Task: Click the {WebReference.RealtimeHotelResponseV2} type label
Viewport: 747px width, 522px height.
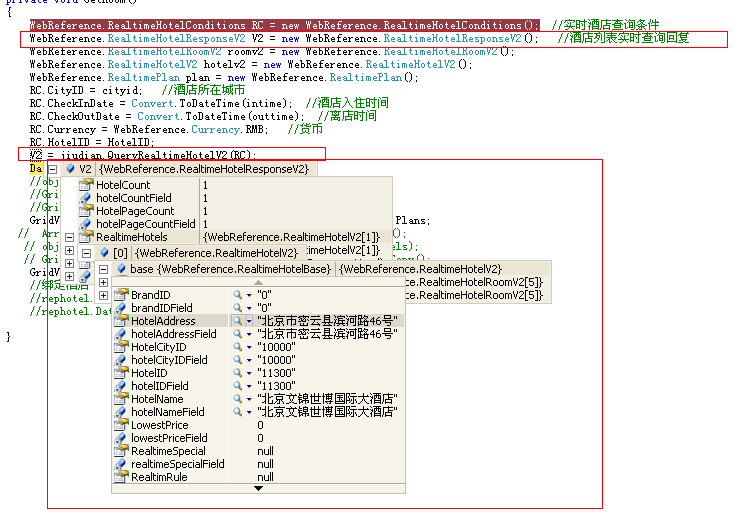Action: tap(204, 169)
